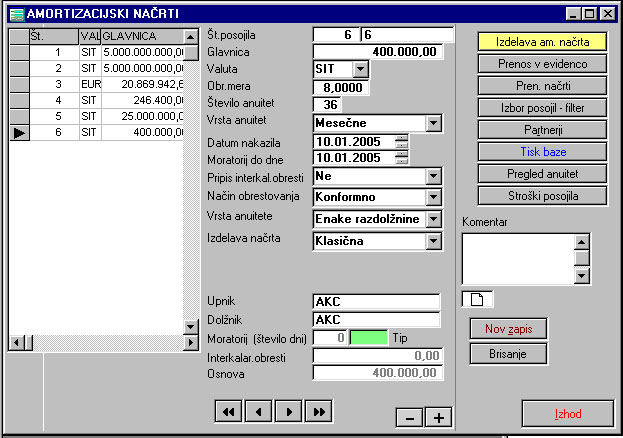This screenshot has width=623, height=438.
Task: Click the Datum nakazila date spinner
Action: (x=402, y=141)
